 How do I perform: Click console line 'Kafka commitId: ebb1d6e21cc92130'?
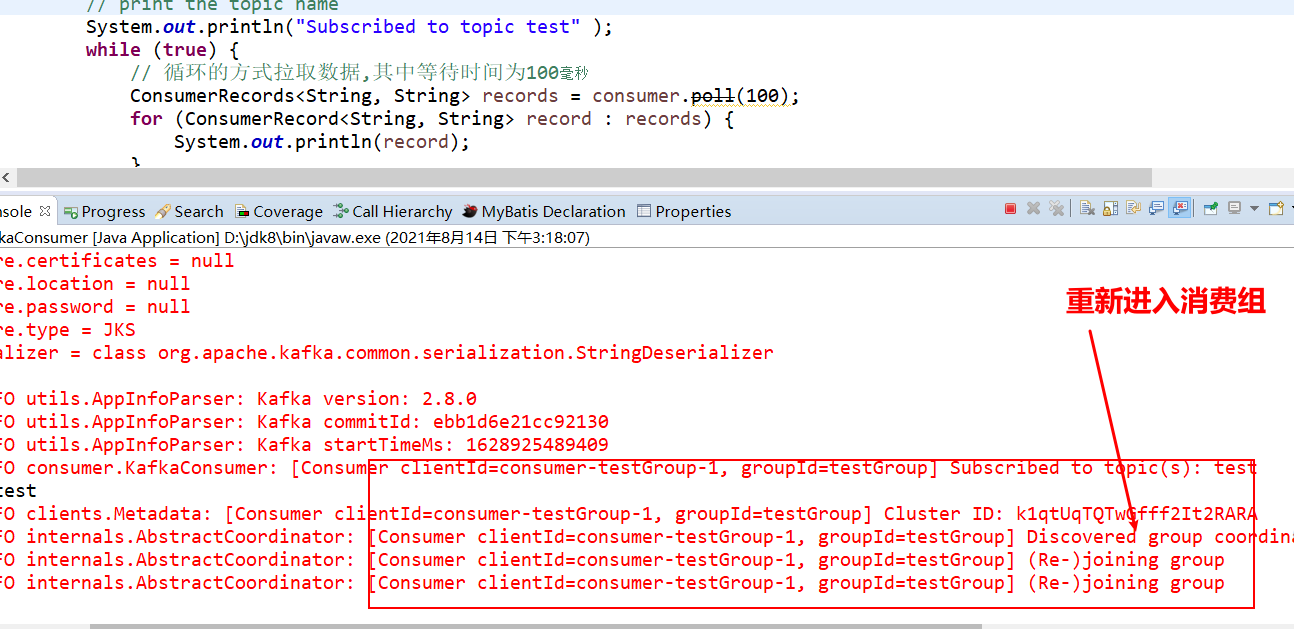pos(304,422)
